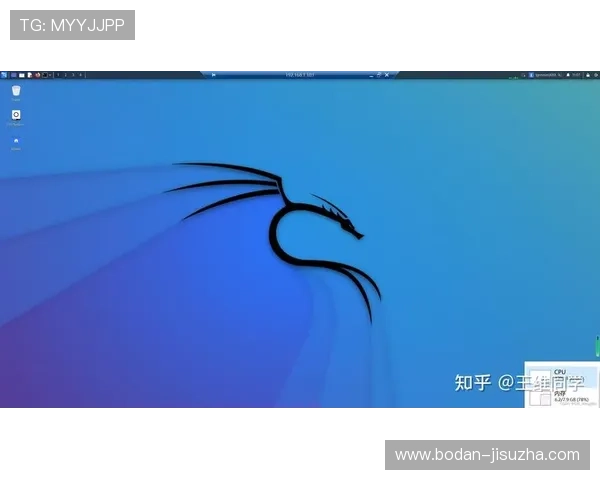The height and width of the screenshot is (480, 600).
Task: Switch to workspace 4
Action: click(80, 75)
